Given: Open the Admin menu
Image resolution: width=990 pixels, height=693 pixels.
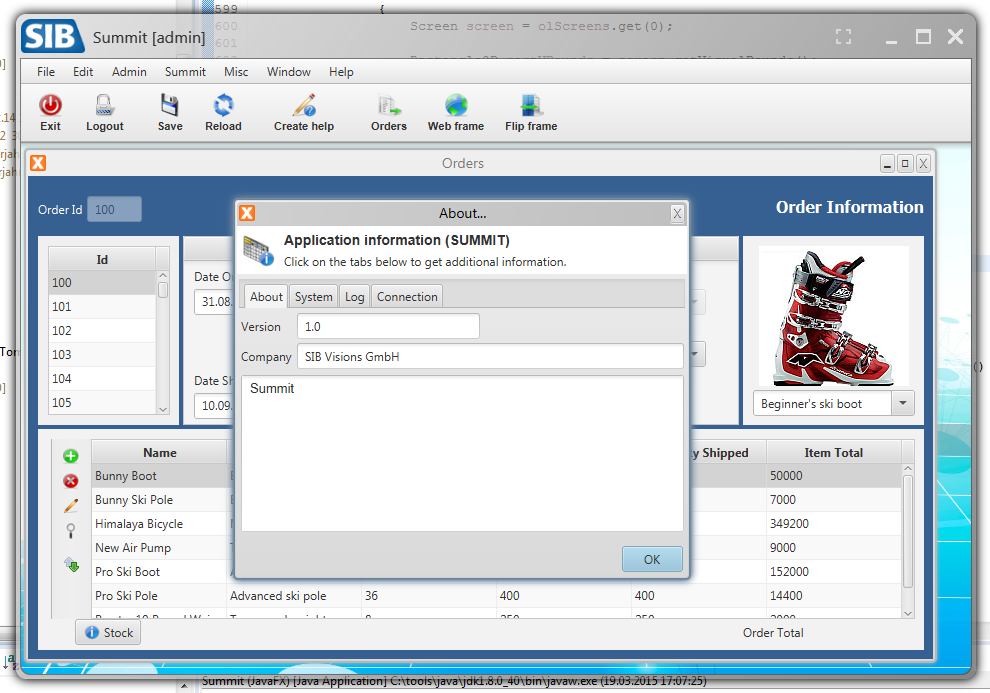Looking at the screenshot, I should 129,72.
